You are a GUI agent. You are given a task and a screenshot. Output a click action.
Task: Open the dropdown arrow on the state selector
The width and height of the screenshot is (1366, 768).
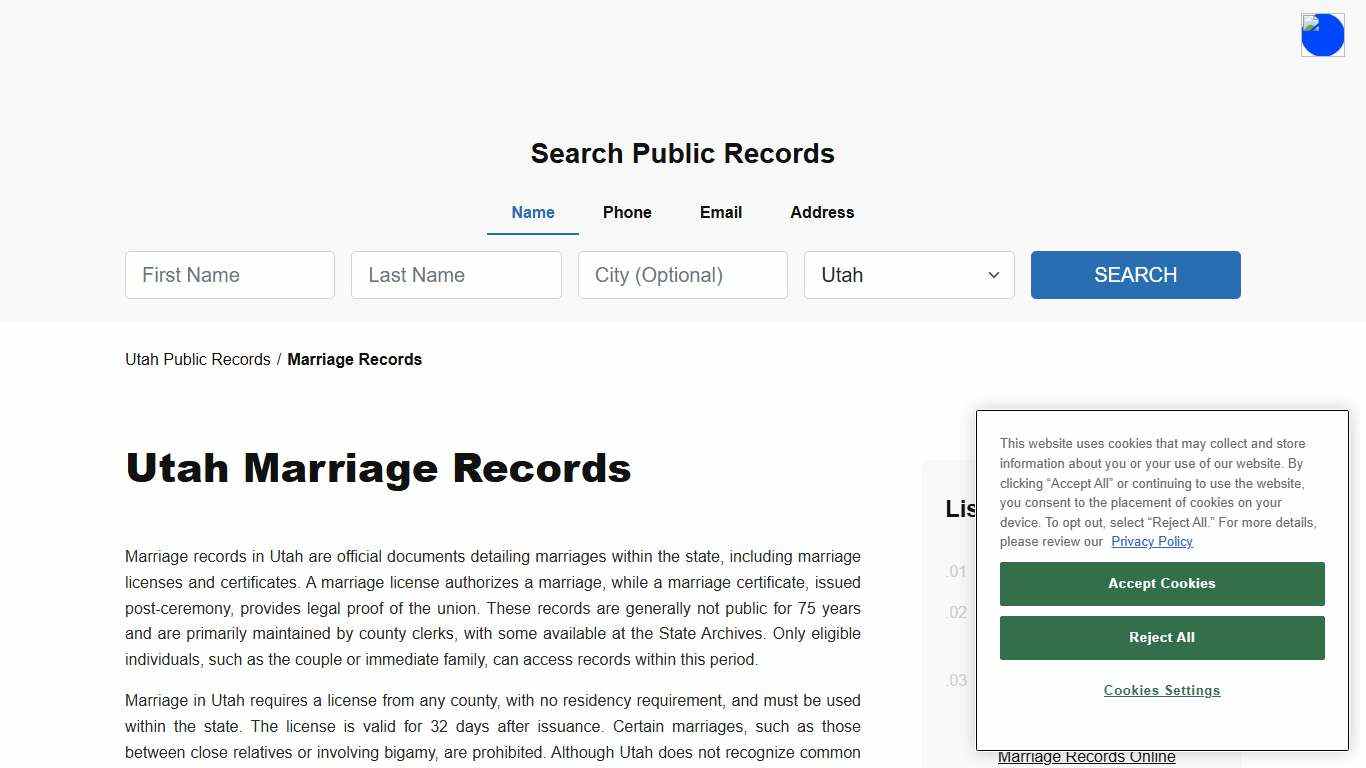[x=993, y=275]
